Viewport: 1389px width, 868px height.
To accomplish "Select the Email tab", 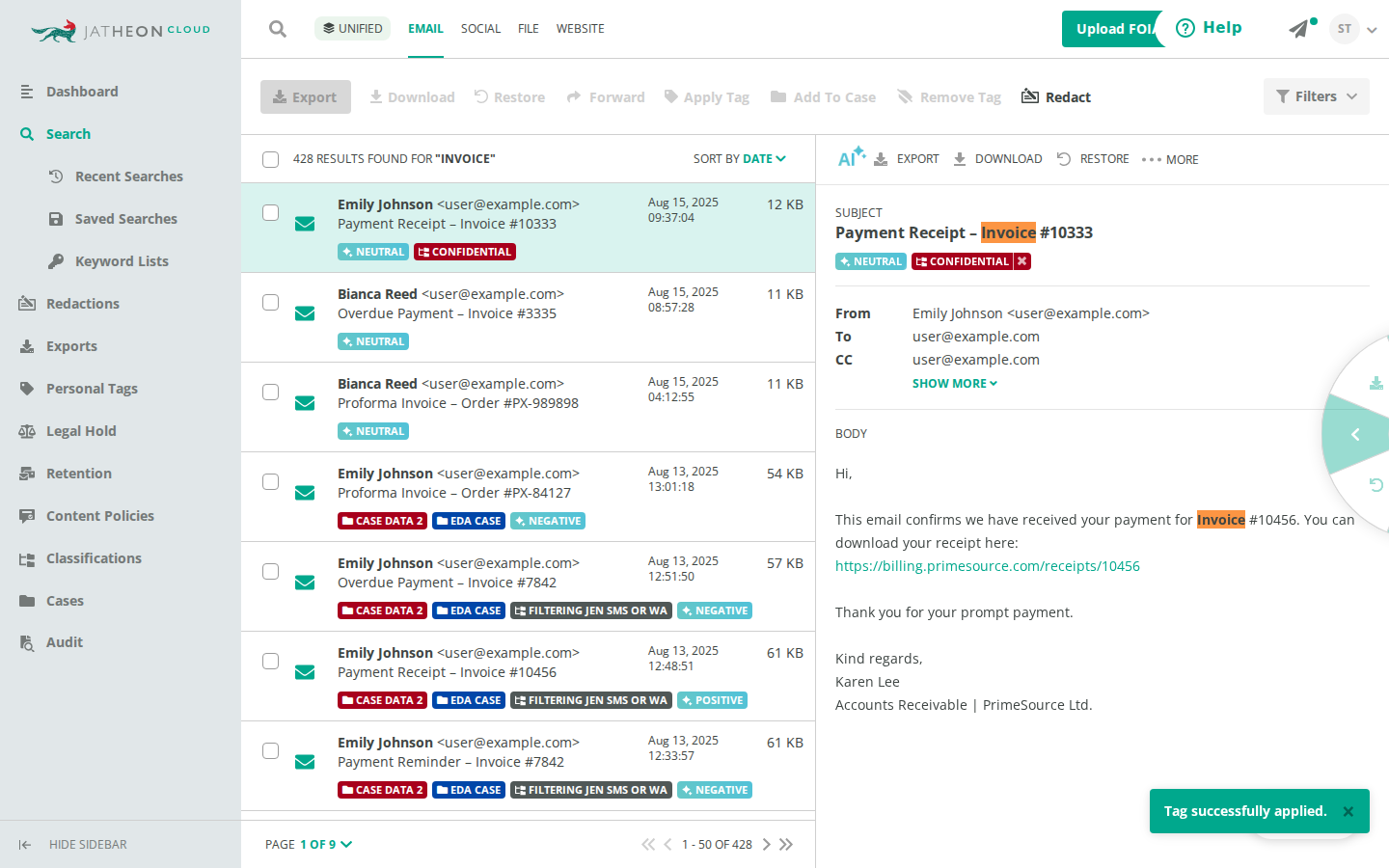I will (425, 29).
